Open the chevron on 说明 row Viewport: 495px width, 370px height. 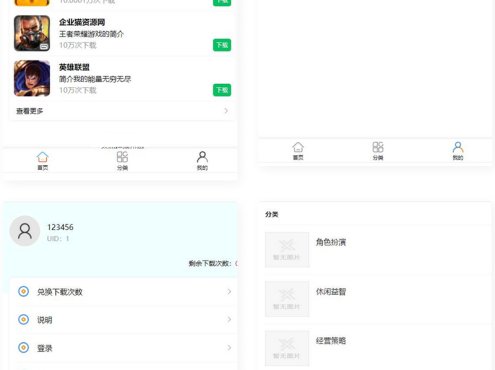229,319
